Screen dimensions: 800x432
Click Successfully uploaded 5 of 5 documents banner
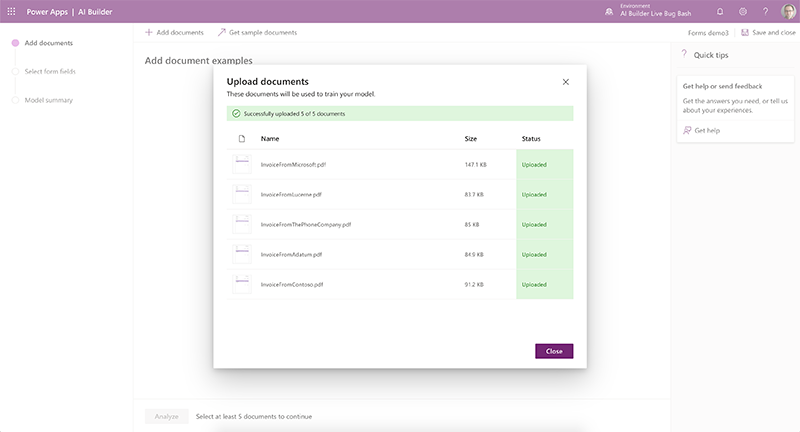pyautogui.click(x=400, y=114)
